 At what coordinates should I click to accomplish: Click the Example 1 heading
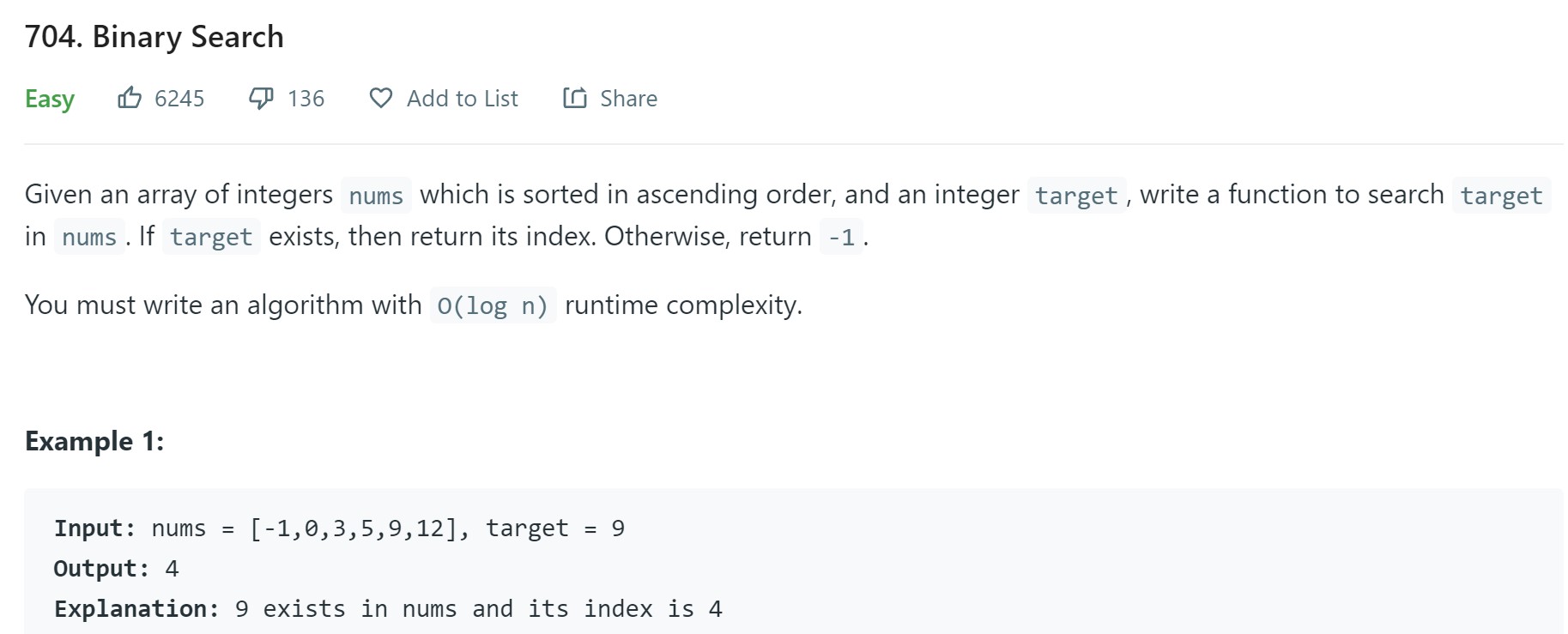coord(94,441)
